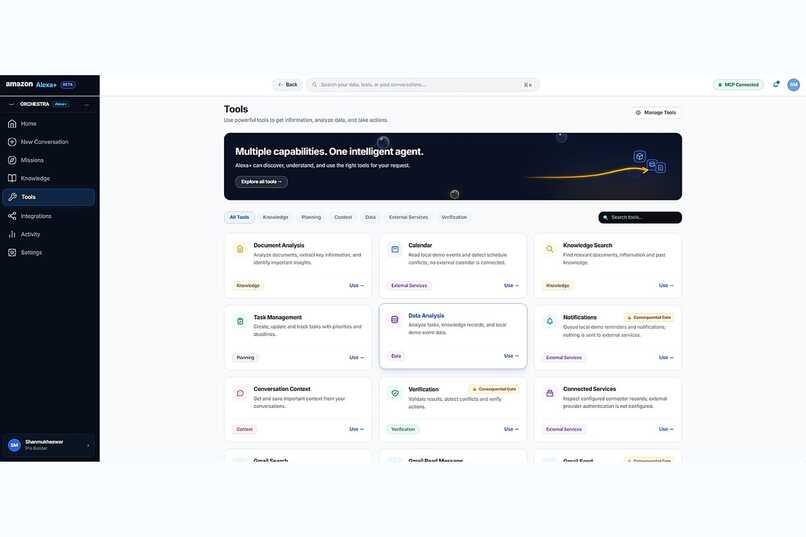Click the Consequential Gate badge on Notifications
This screenshot has height=537, width=806.
click(x=649, y=318)
